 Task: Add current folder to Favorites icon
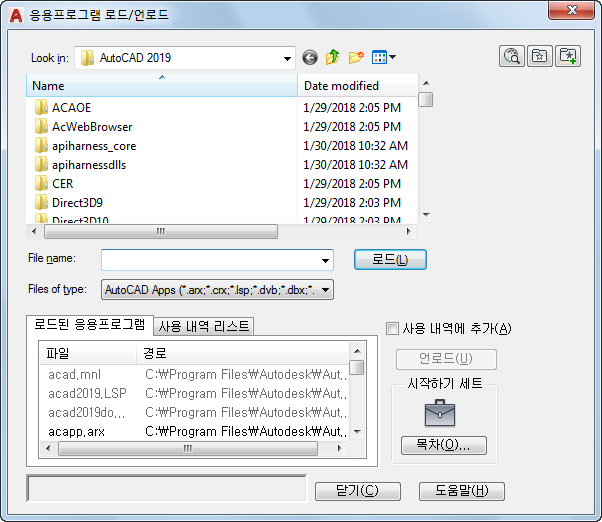pyautogui.click(x=568, y=56)
